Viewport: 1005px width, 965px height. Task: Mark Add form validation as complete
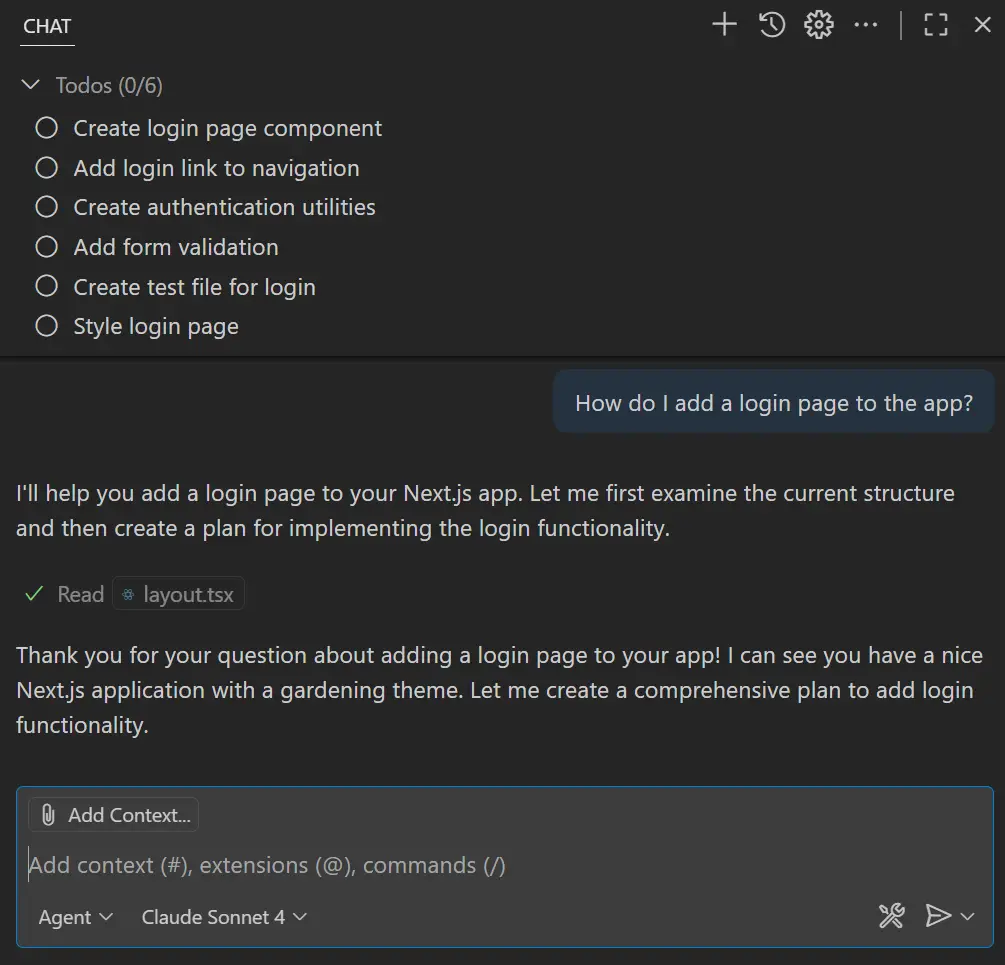point(46,247)
